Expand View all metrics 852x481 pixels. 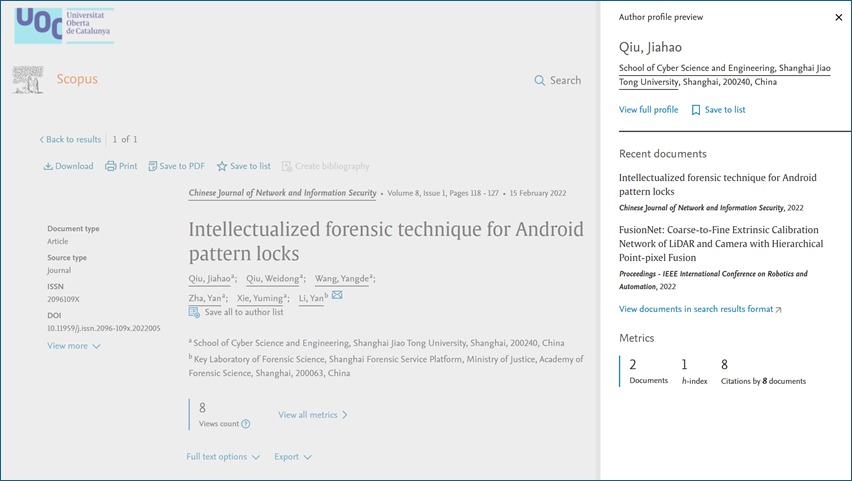pyautogui.click(x=313, y=415)
